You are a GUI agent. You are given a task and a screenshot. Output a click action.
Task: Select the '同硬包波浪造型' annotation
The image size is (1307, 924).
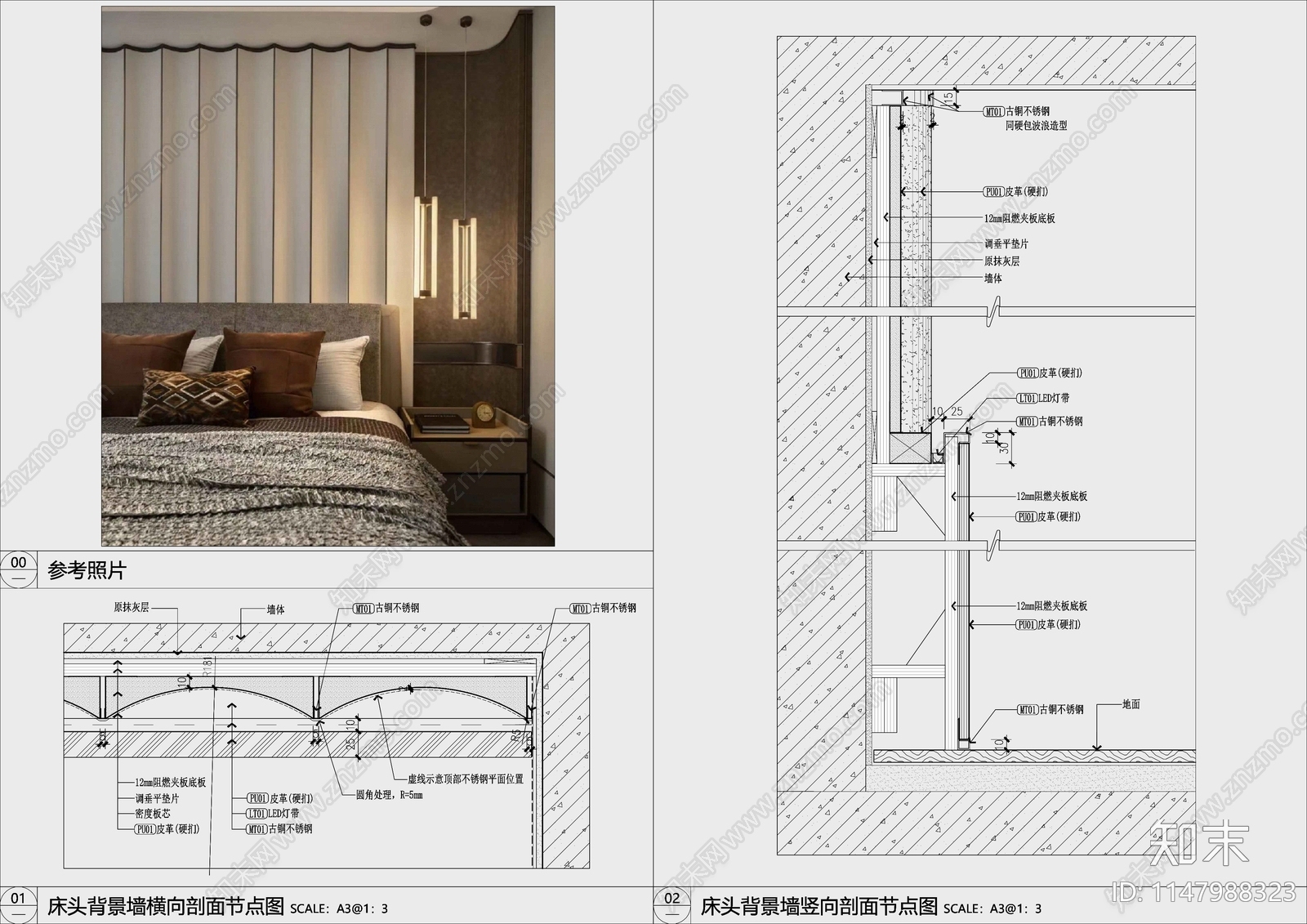(1036, 126)
